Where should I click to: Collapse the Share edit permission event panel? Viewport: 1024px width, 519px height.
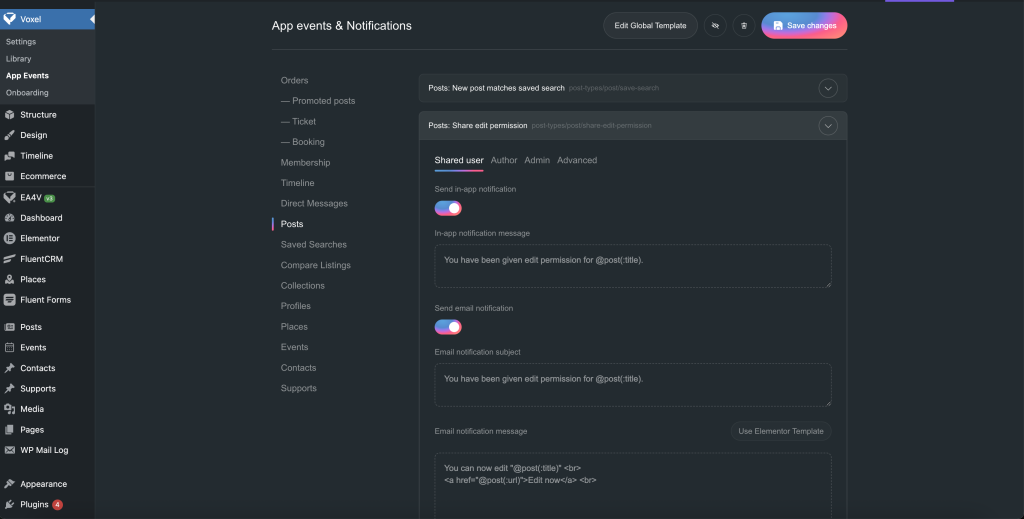pyautogui.click(x=827, y=126)
